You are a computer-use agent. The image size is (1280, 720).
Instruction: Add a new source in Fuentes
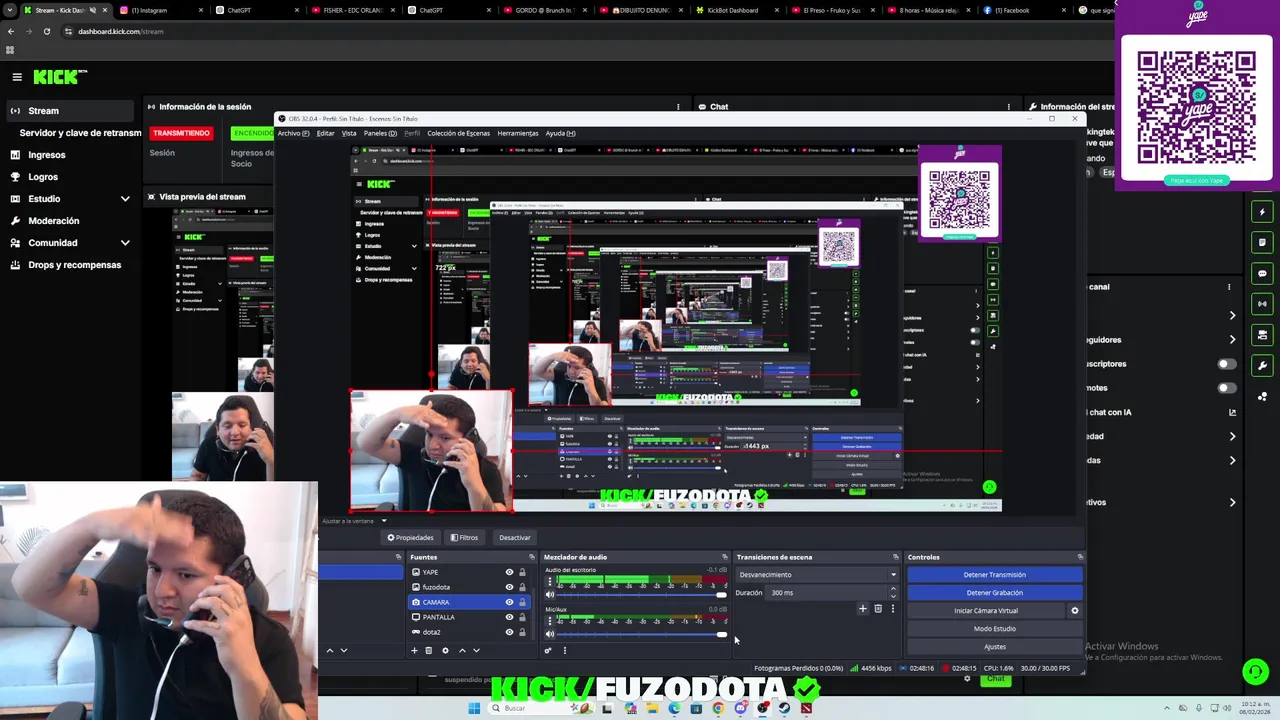[x=414, y=651]
